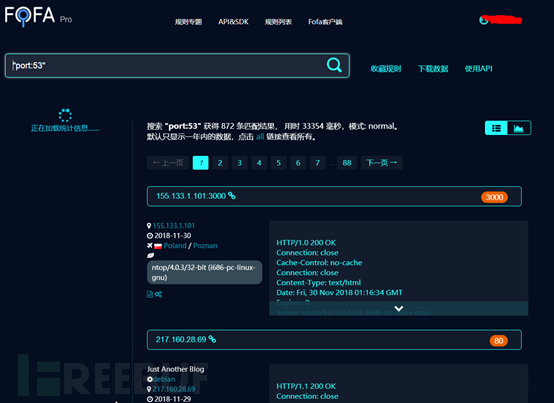554x403 pixels.
Task: Switch to chart view icon
Action: pos(519,128)
